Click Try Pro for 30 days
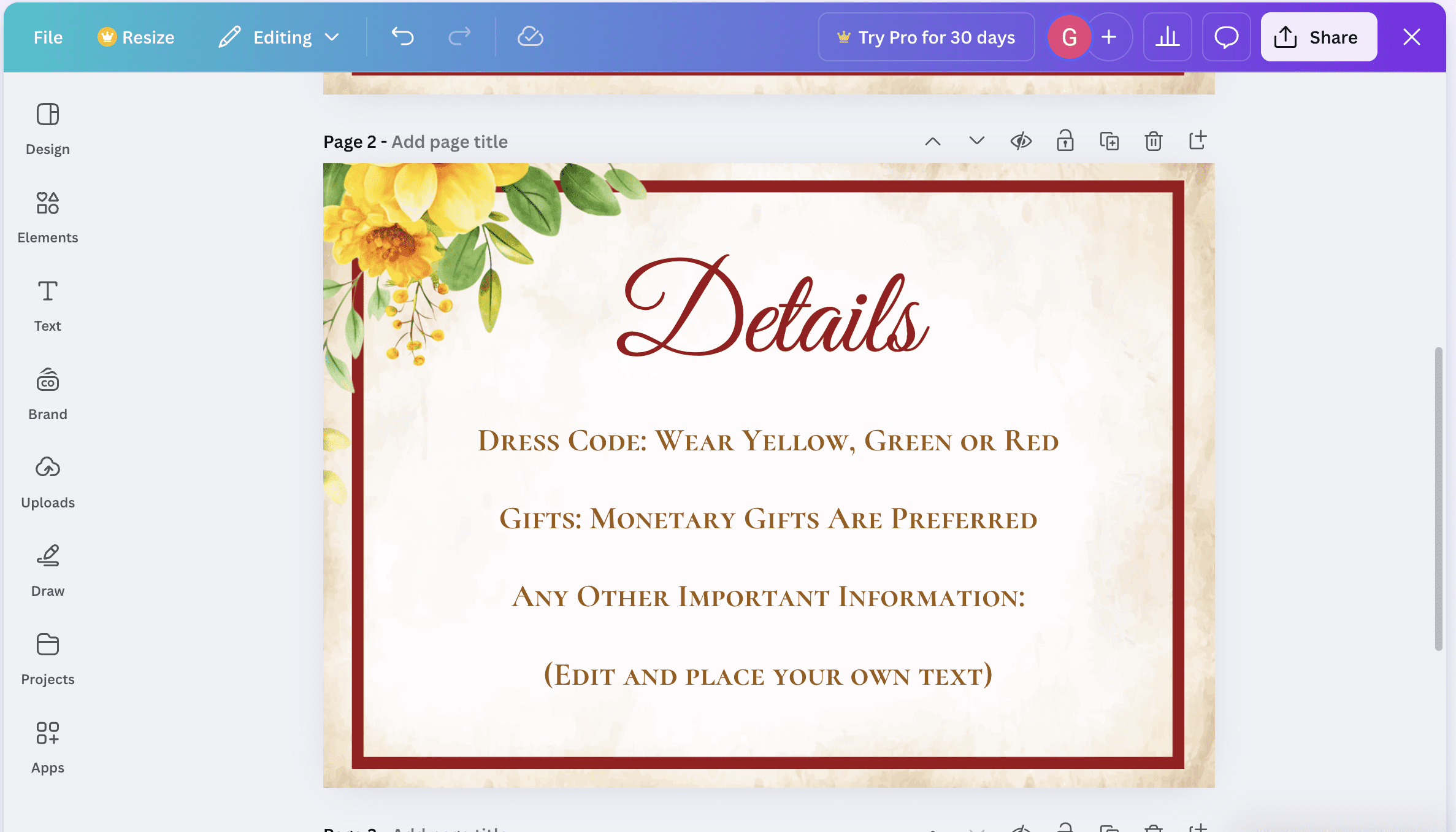 (x=926, y=37)
